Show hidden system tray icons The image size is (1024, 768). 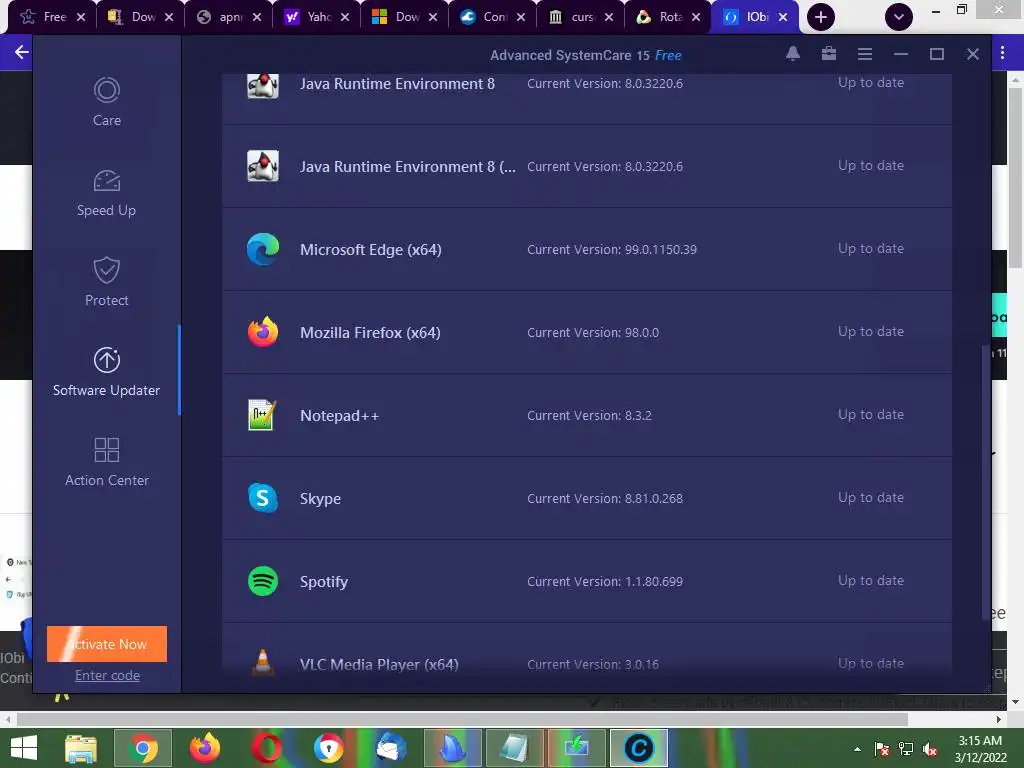857,749
